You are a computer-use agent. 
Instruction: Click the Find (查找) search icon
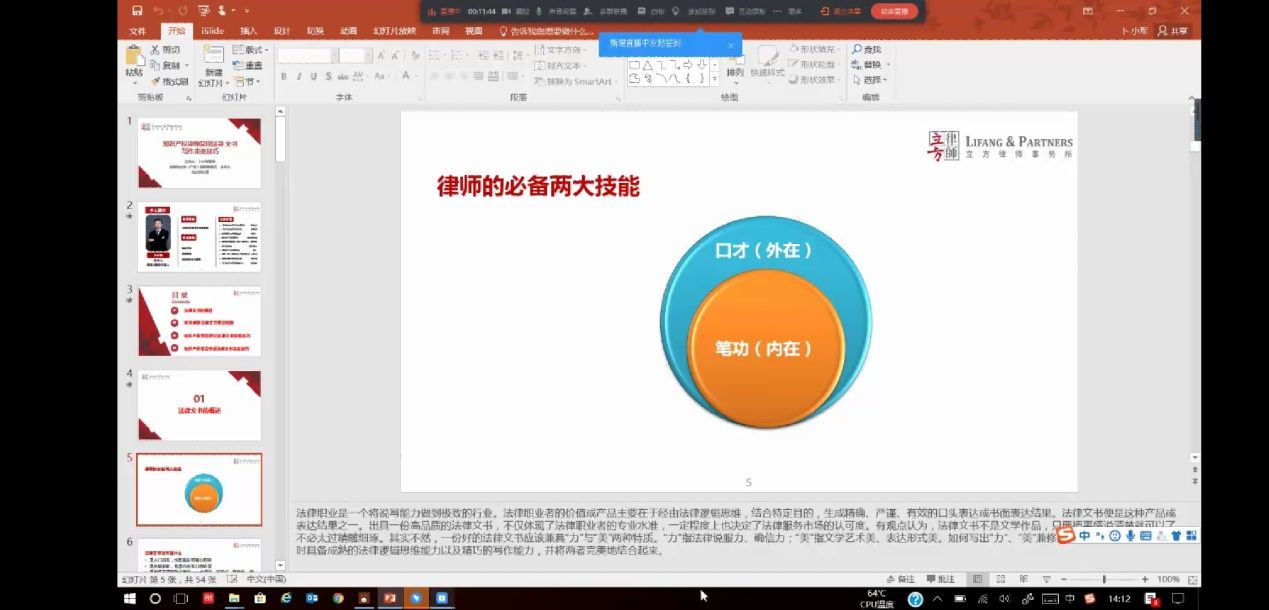point(858,49)
